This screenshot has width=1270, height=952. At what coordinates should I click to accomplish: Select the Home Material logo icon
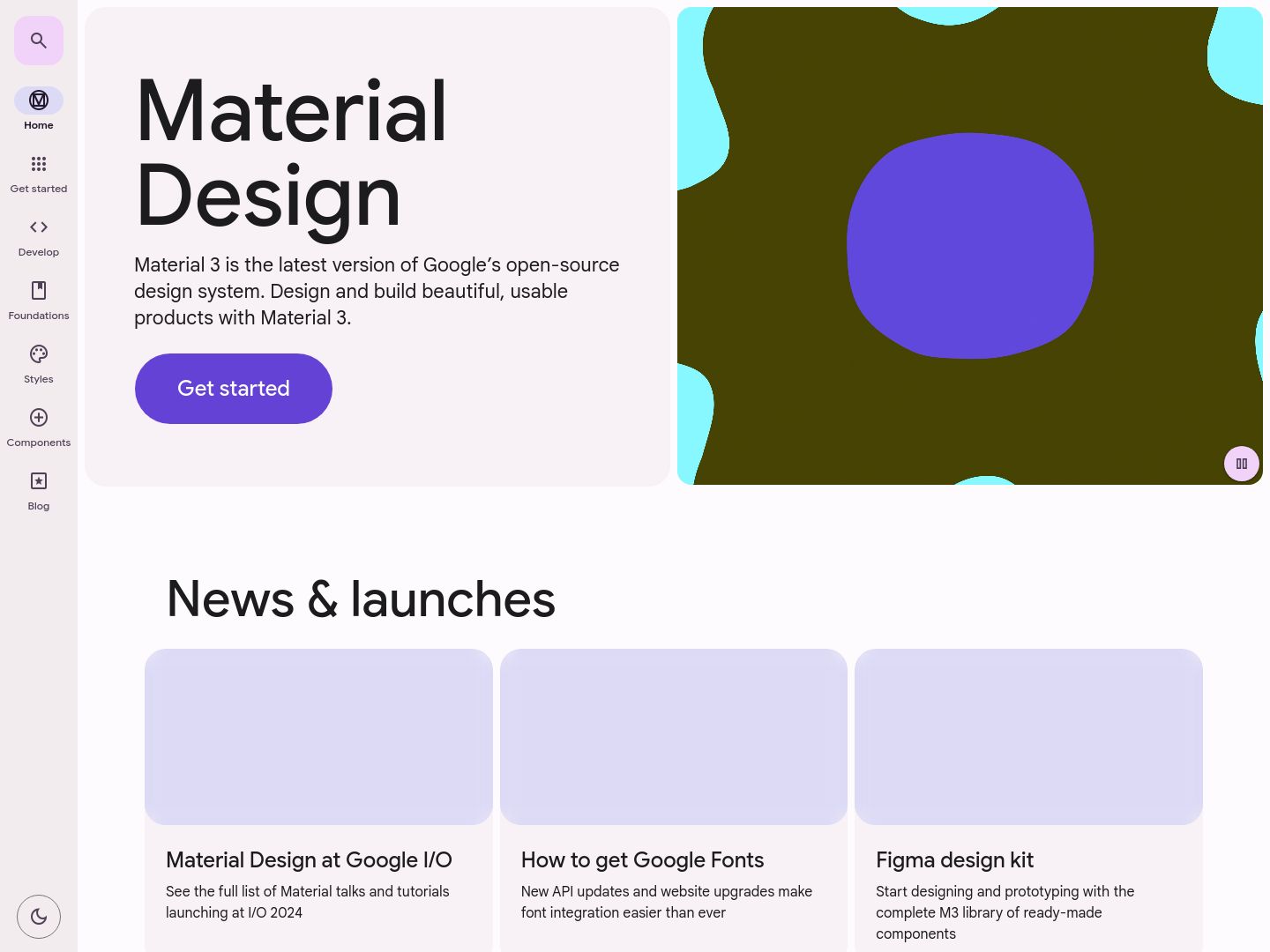click(39, 100)
